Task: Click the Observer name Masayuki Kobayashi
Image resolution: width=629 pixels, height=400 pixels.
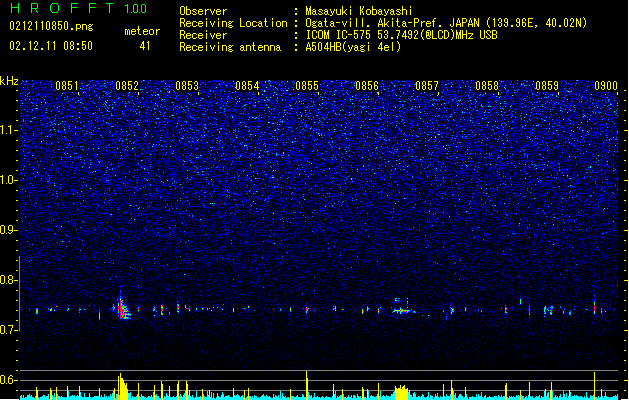Action: [x=359, y=11]
